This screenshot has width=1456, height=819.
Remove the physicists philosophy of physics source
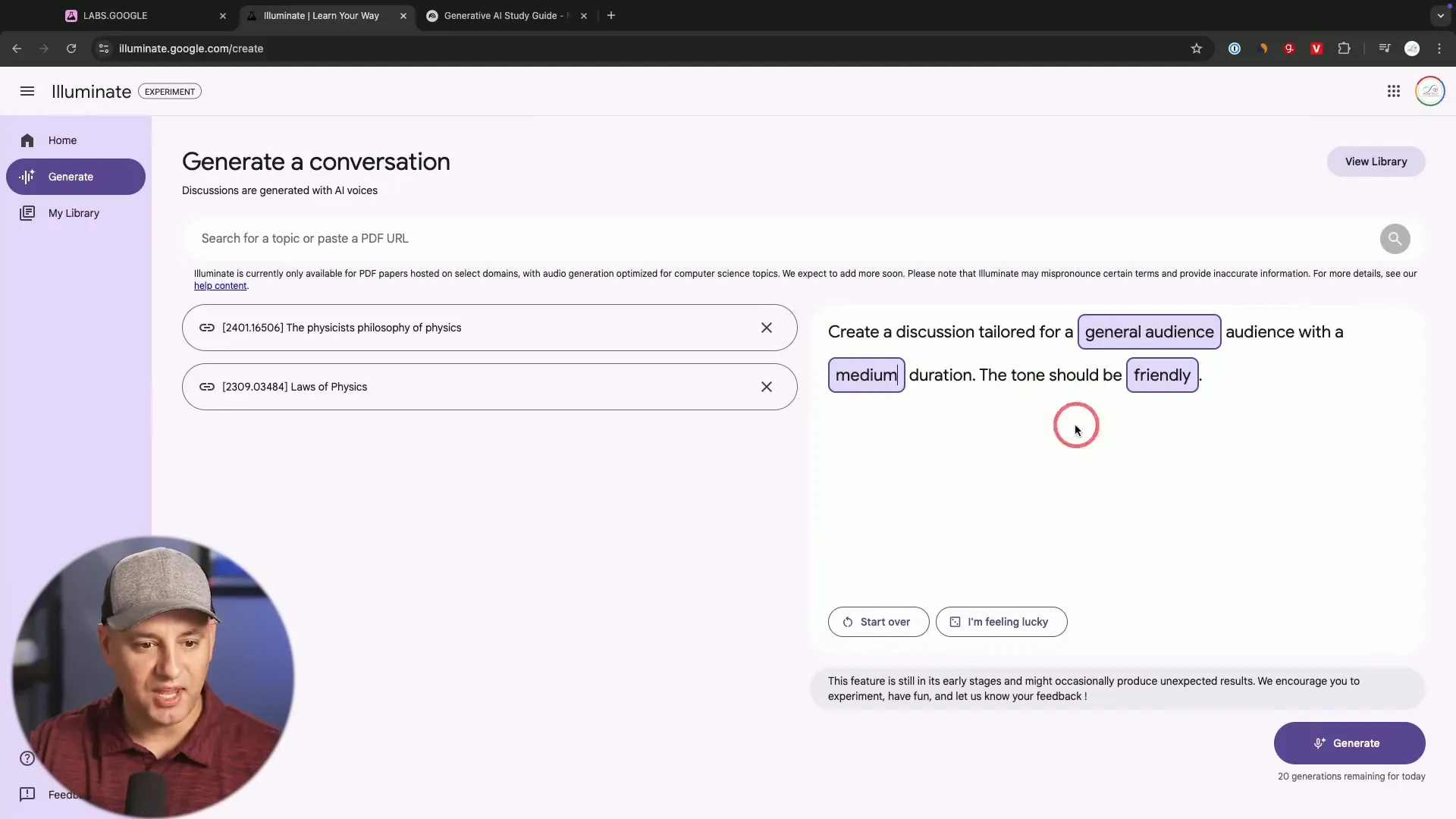[767, 328]
